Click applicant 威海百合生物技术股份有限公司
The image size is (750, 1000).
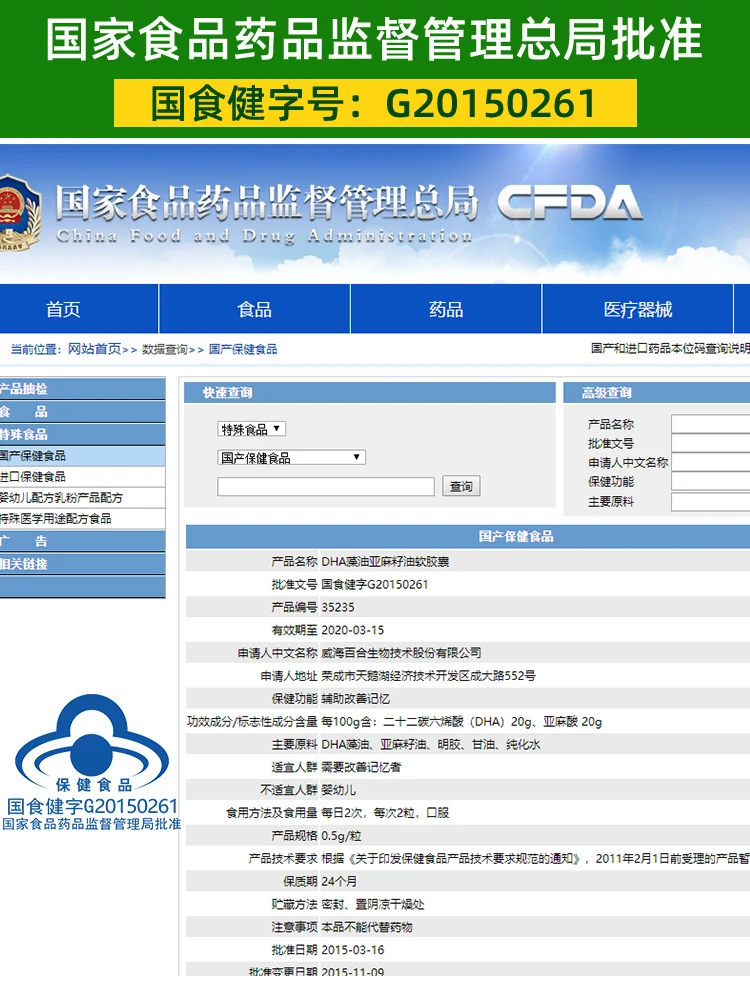click(401, 653)
